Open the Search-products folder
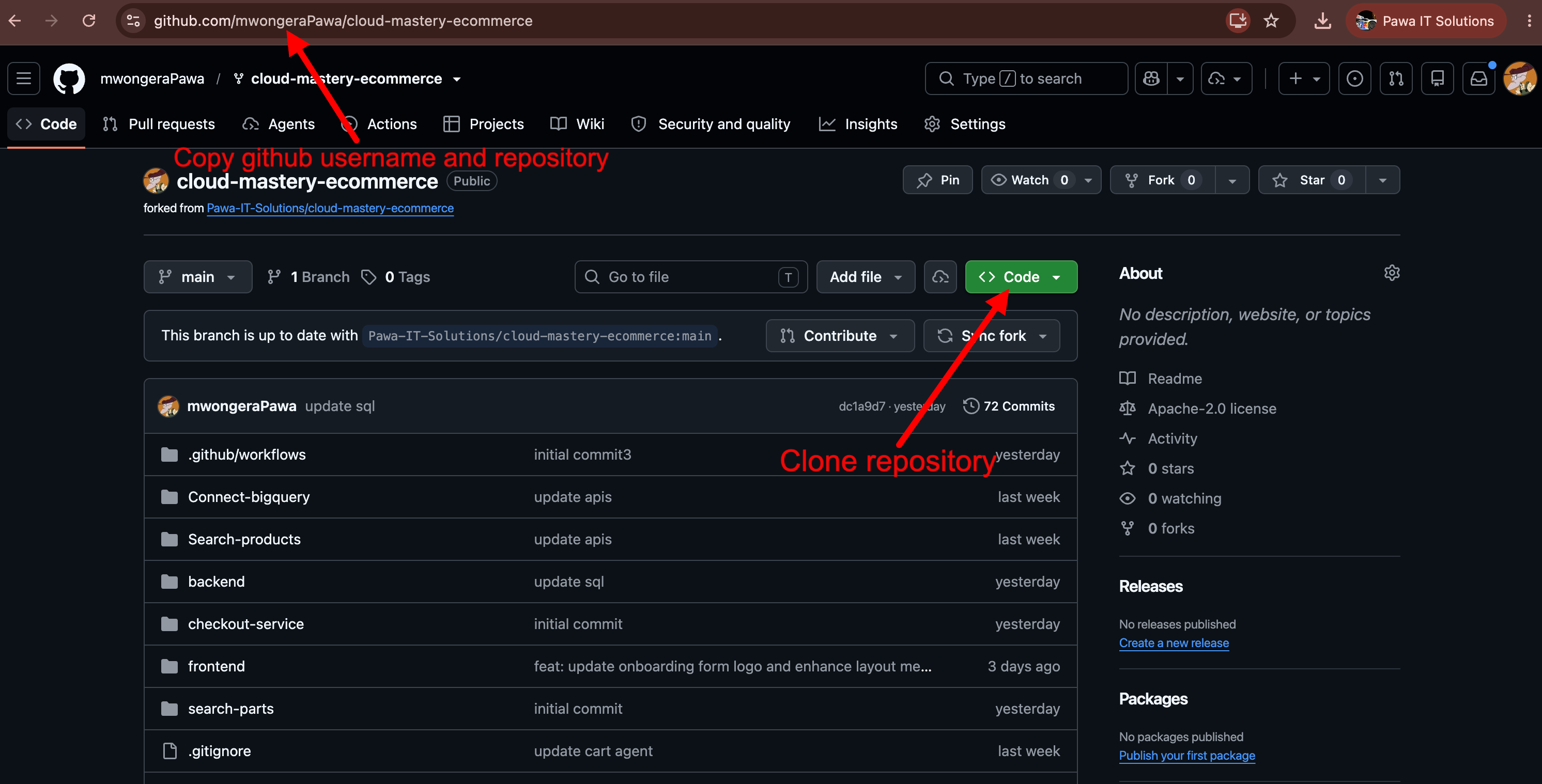 [x=244, y=539]
